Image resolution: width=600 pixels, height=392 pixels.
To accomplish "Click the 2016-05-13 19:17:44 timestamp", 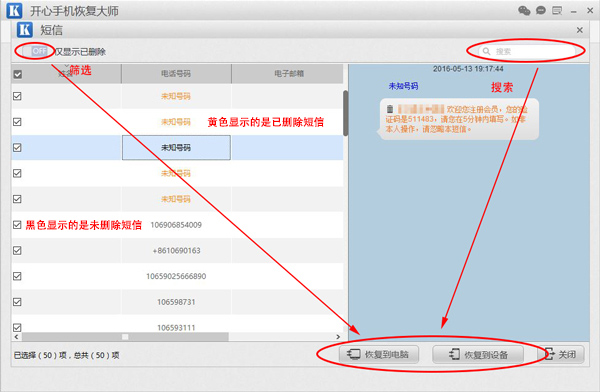I will [x=468, y=69].
